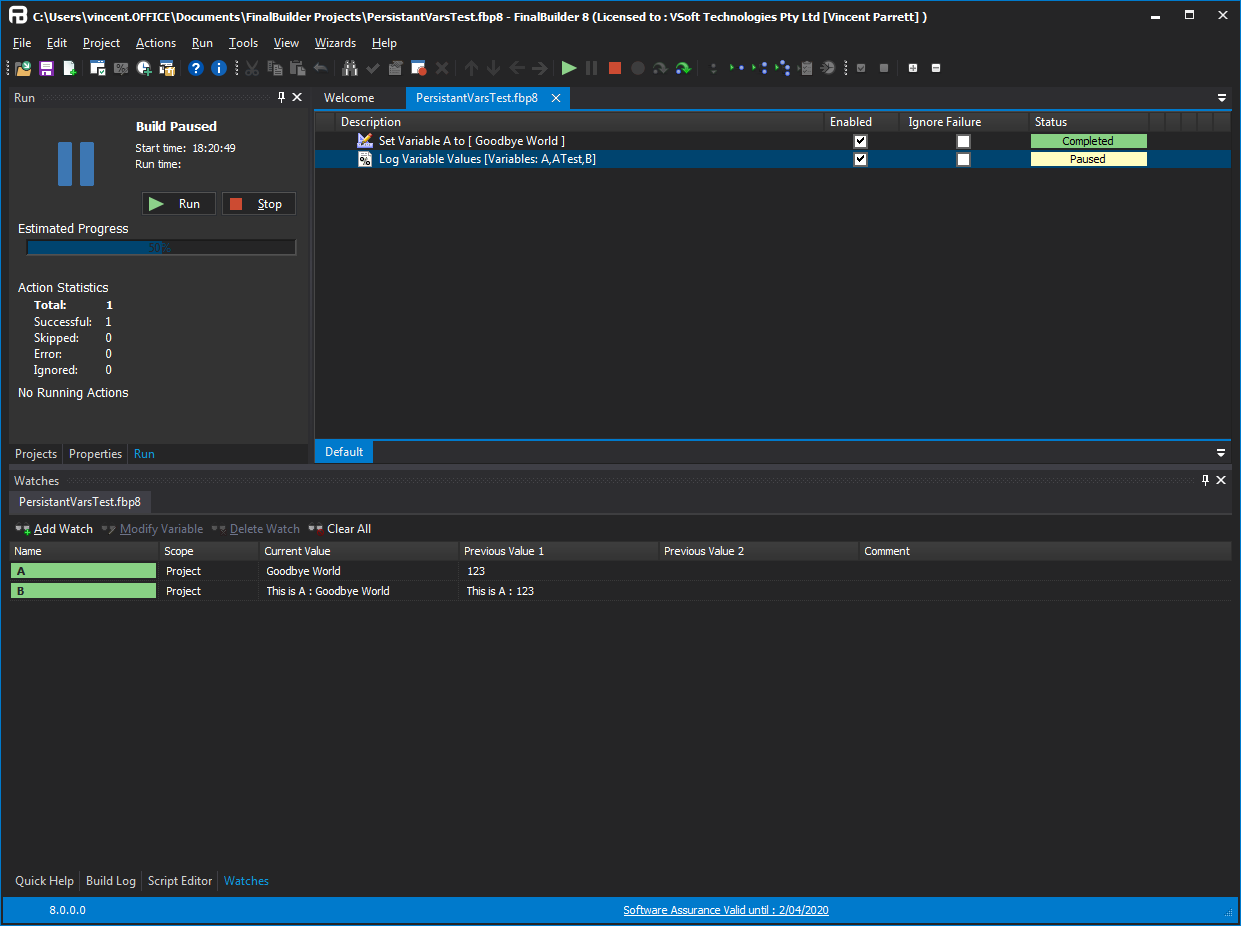Click the gray circle breakpoint toolbar icon

click(x=638, y=68)
